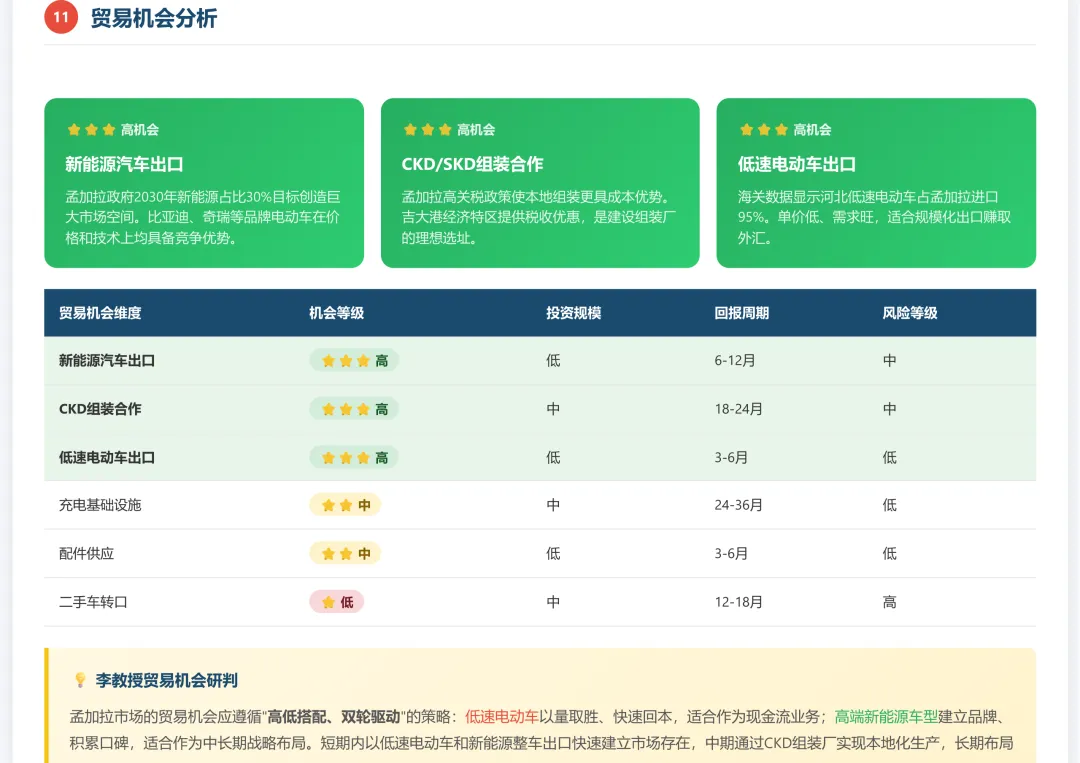Click the 低速电动车出口 card description paragraph
Screen dimensions: 1080x763
pos(875,217)
